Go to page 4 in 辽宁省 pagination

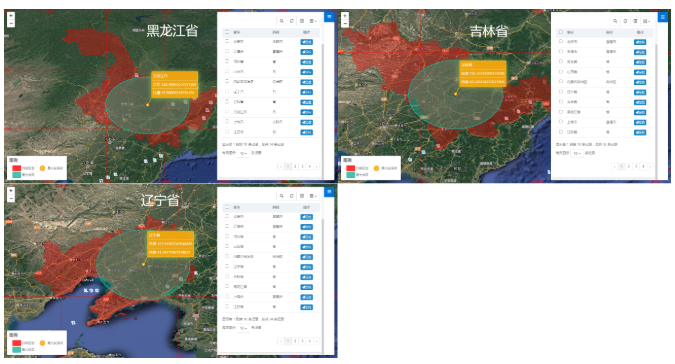(x=309, y=341)
